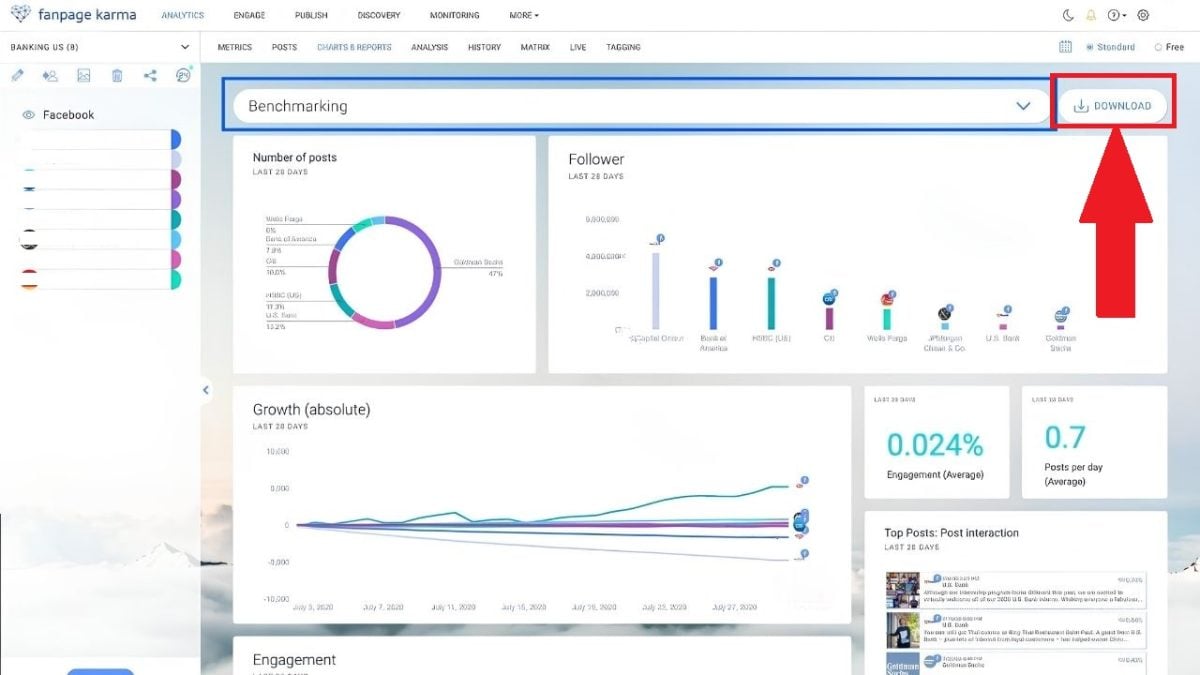This screenshot has height=675, width=1200.
Task: Click the Facebook label in the sidebar
Action: coord(68,115)
